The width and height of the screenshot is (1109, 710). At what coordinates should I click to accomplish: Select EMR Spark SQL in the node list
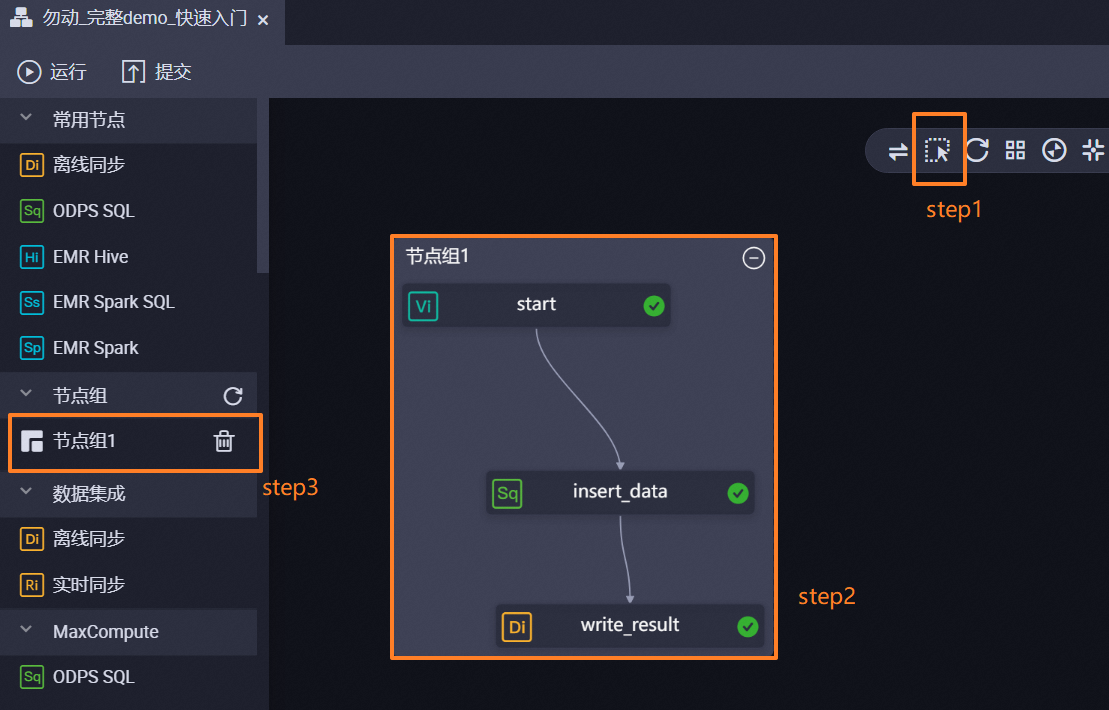pos(113,302)
